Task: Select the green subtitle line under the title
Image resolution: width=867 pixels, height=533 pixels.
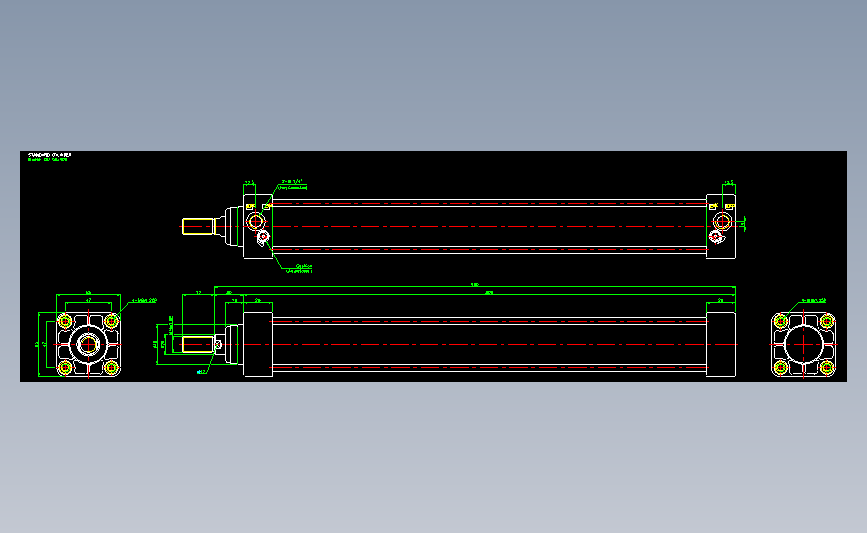Action: [x=48, y=160]
